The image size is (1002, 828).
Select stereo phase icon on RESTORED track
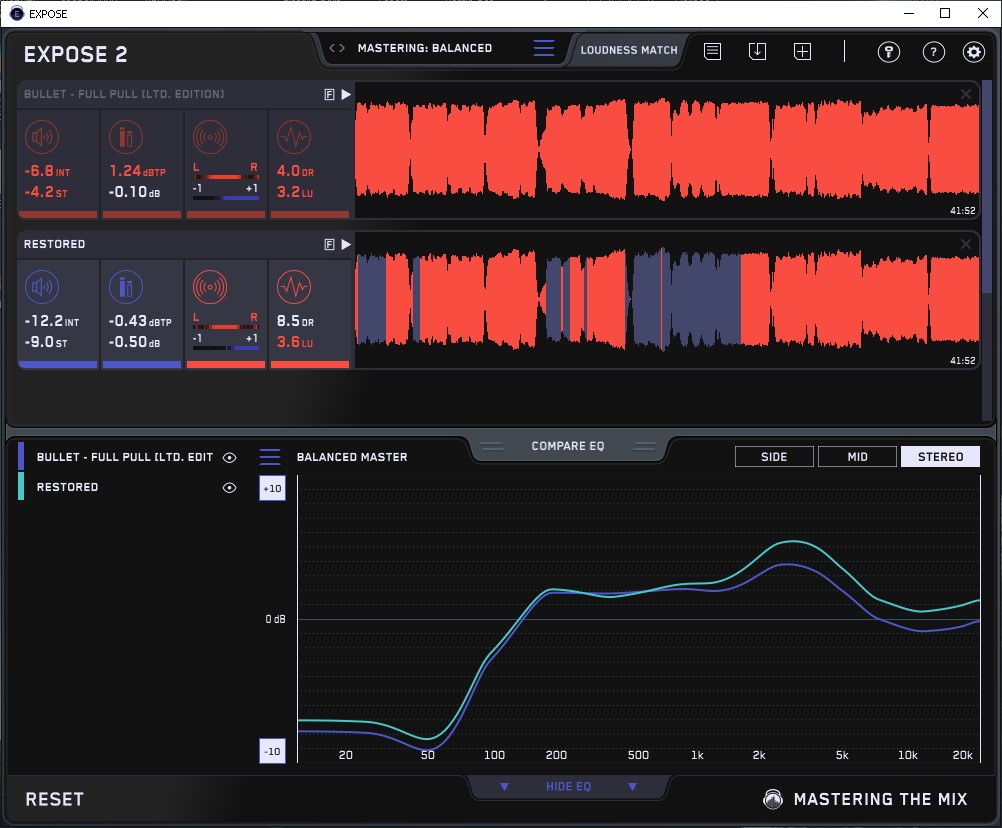coord(209,288)
